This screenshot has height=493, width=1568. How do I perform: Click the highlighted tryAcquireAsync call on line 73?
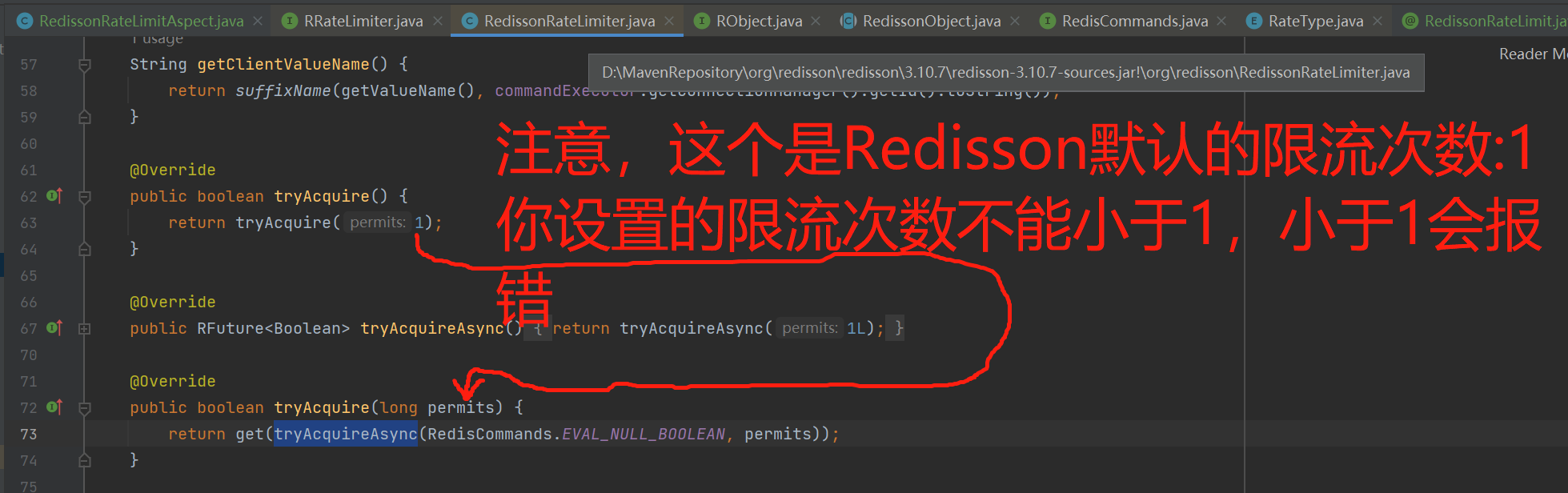pos(346,434)
